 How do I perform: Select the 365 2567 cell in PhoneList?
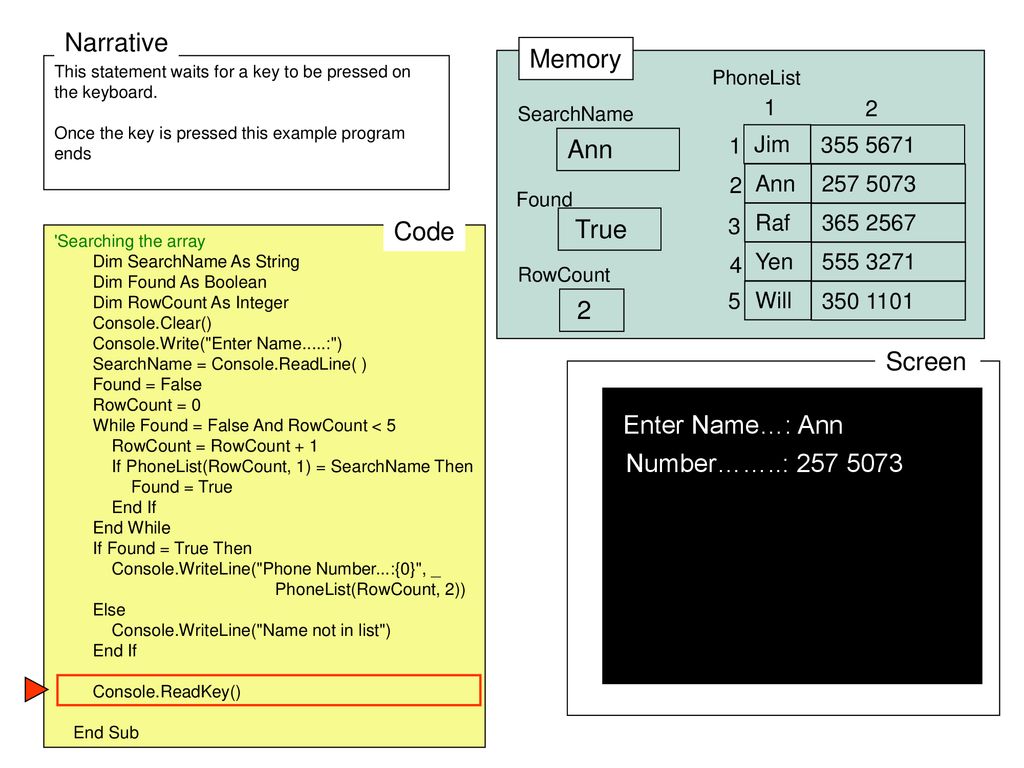(888, 223)
